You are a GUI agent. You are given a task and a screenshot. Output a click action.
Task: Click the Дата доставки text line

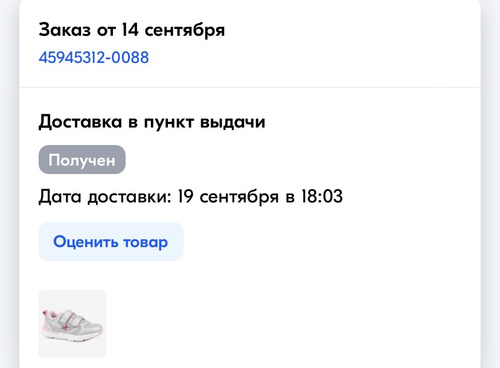[191, 196]
